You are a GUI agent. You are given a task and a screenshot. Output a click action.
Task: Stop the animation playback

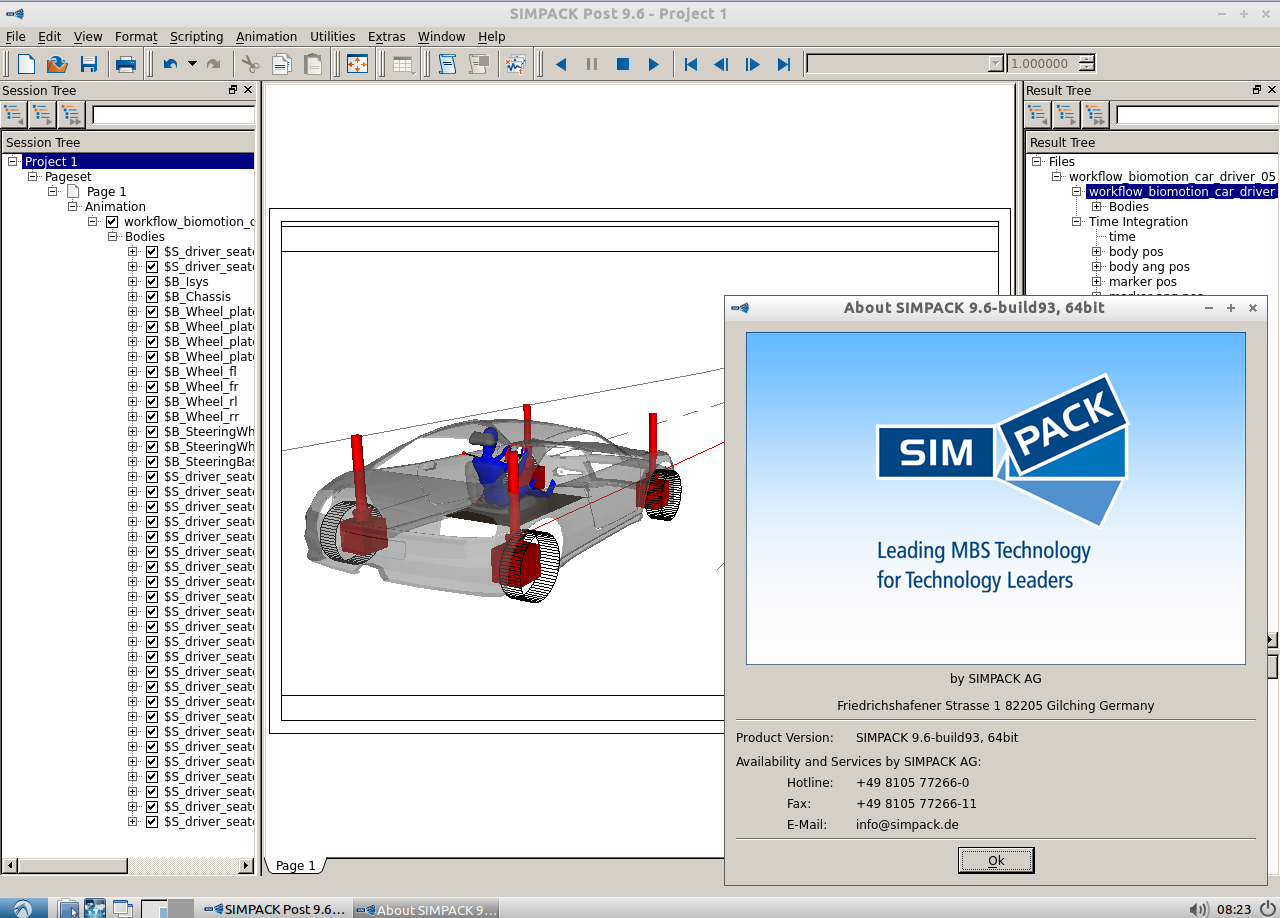pyautogui.click(x=623, y=64)
